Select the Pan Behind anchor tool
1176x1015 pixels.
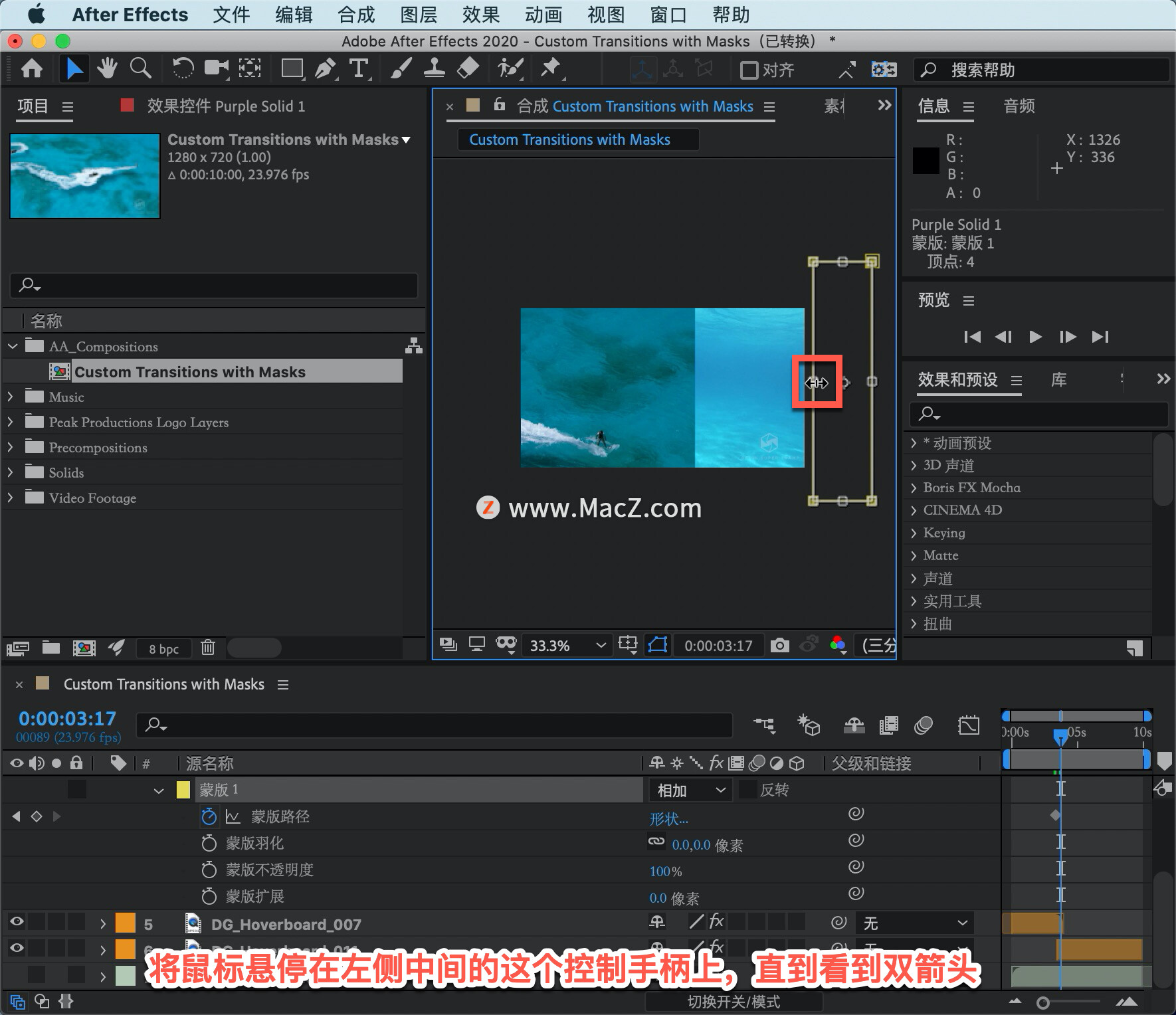(x=250, y=68)
